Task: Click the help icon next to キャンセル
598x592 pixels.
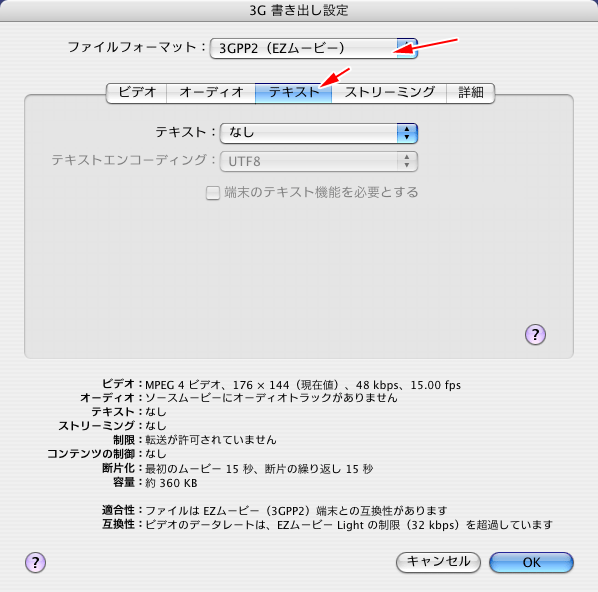Action: [x=35, y=563]
